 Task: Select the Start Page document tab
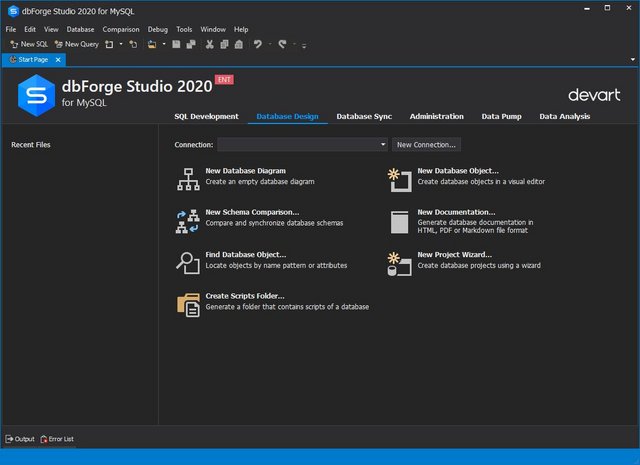33,60
